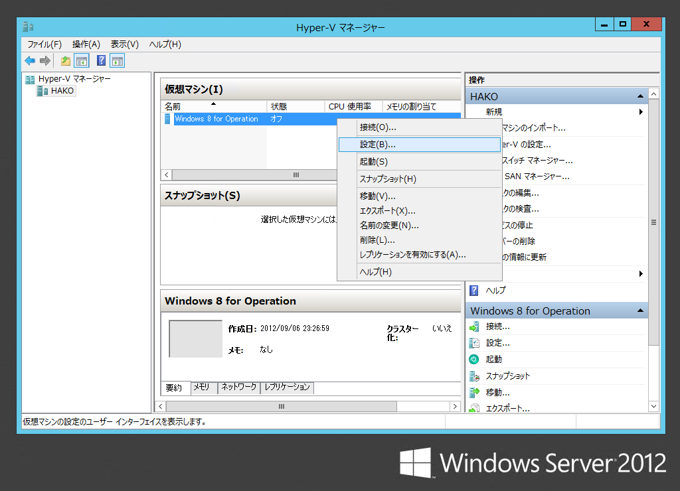
Task: Click 起動 in the actions pane
Action: [494, 360]
